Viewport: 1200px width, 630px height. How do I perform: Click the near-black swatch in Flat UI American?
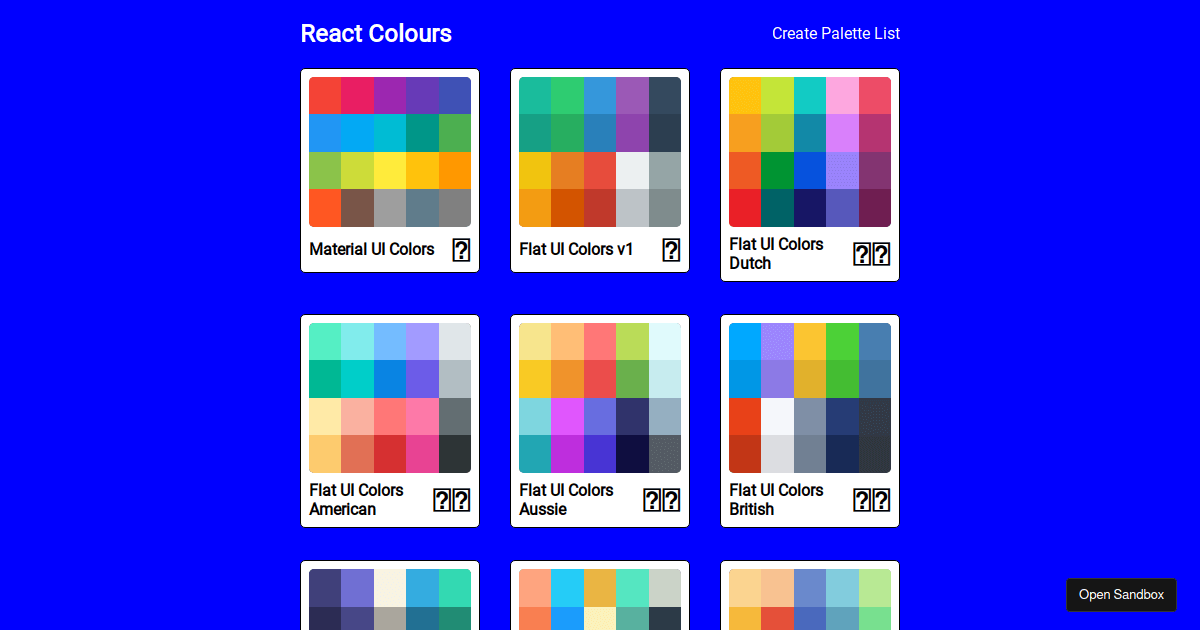[x=455, y=454]
